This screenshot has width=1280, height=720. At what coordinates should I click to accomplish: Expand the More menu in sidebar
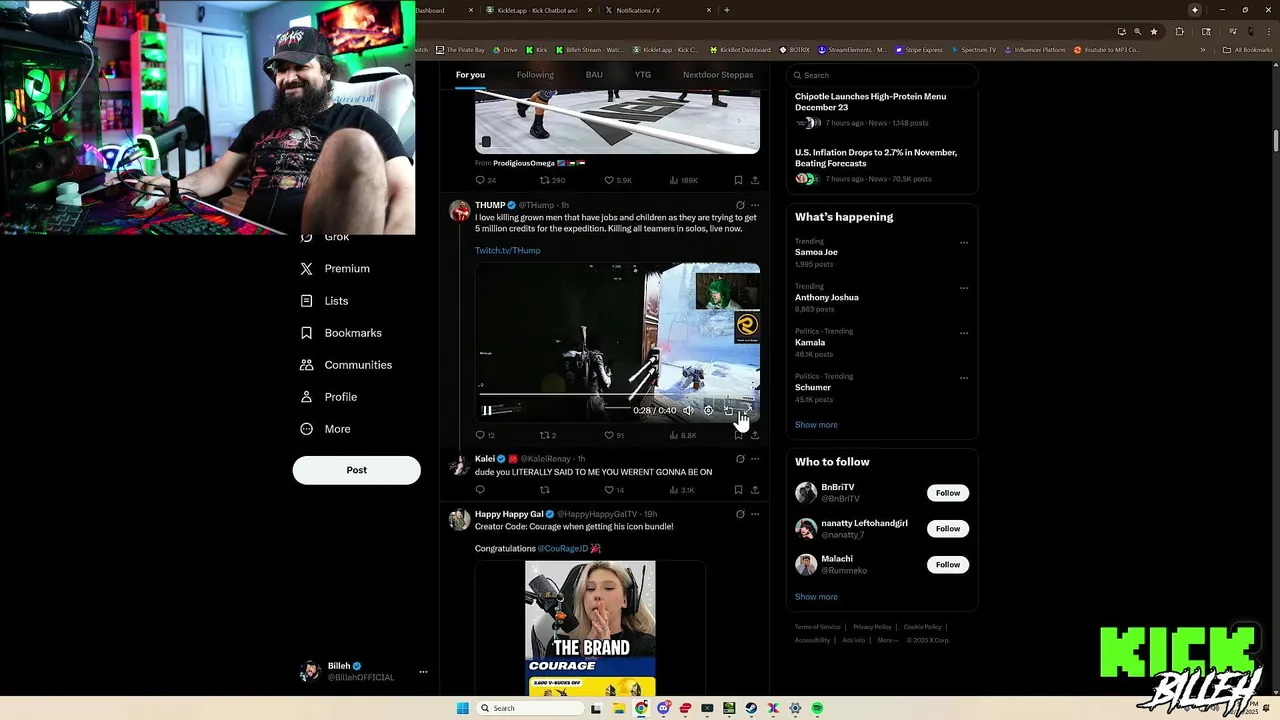click(326, 429)
